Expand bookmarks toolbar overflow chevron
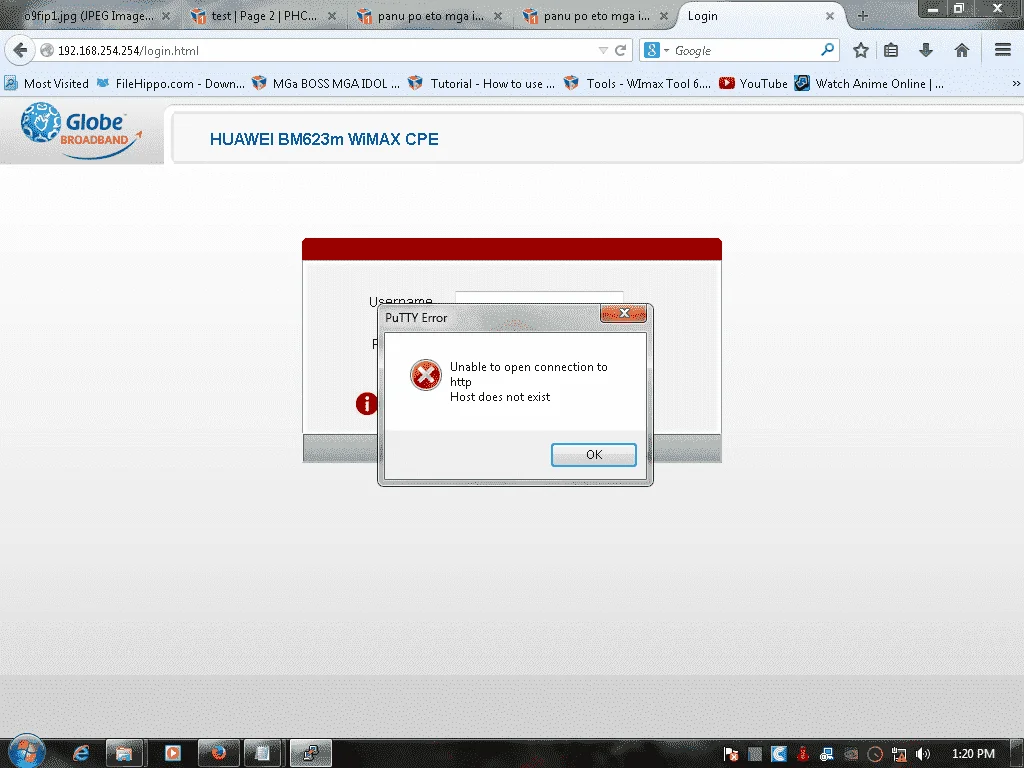This screenshot has width=1024, height=768. pos(1016,84)
